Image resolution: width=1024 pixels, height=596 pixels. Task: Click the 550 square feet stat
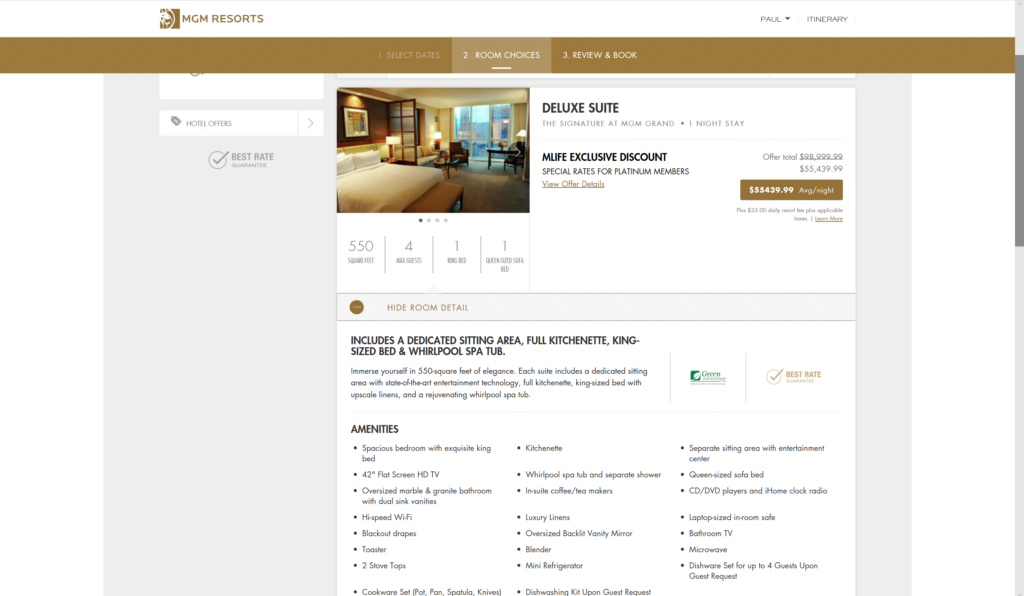coord(360,253)
